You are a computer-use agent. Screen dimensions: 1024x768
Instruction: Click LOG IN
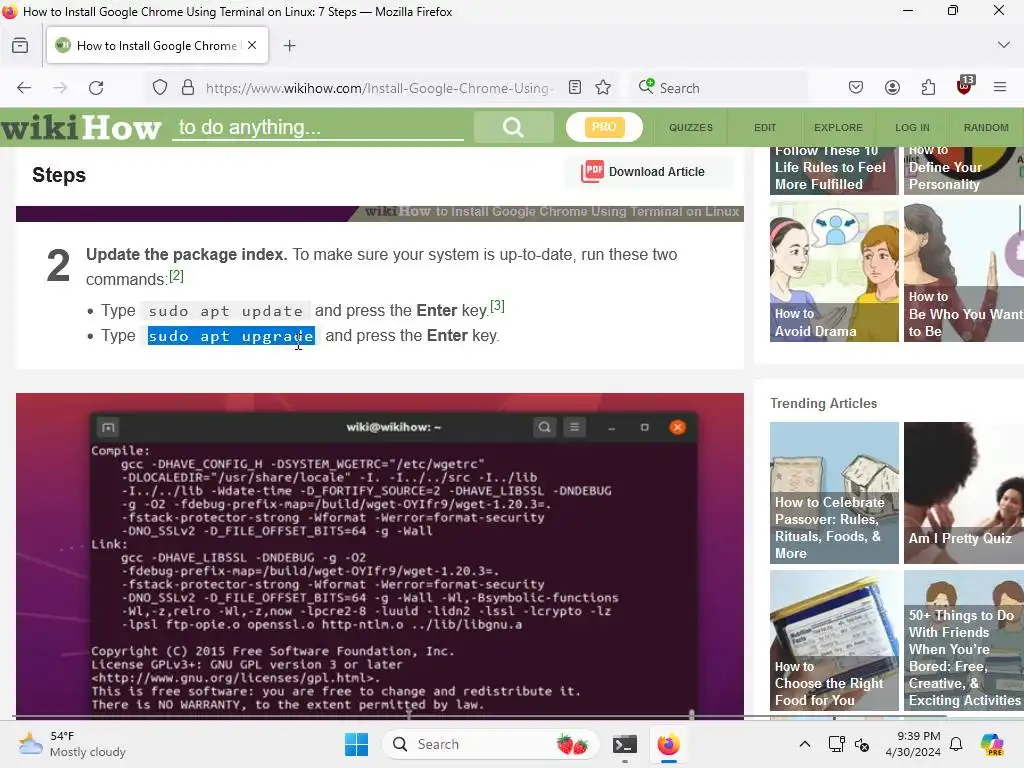pos(912,127)
